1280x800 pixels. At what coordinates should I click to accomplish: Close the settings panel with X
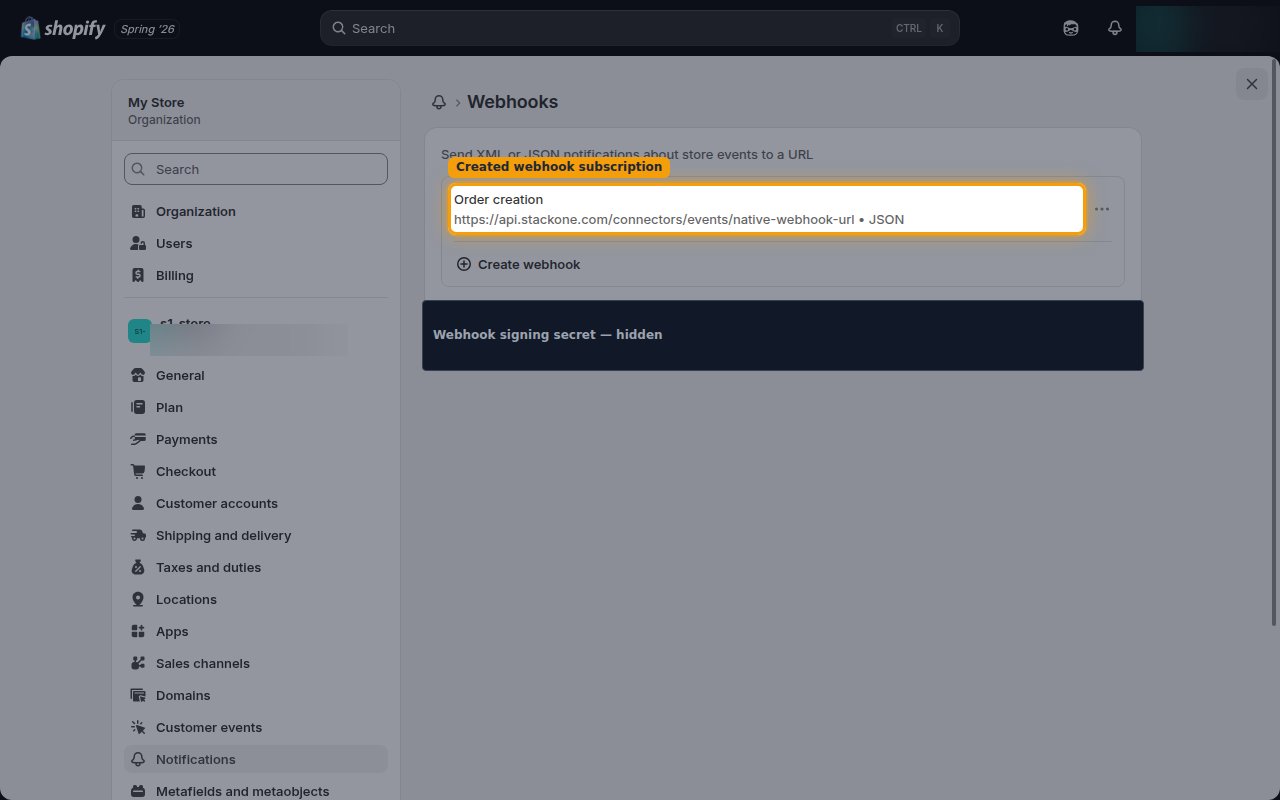1252,84
